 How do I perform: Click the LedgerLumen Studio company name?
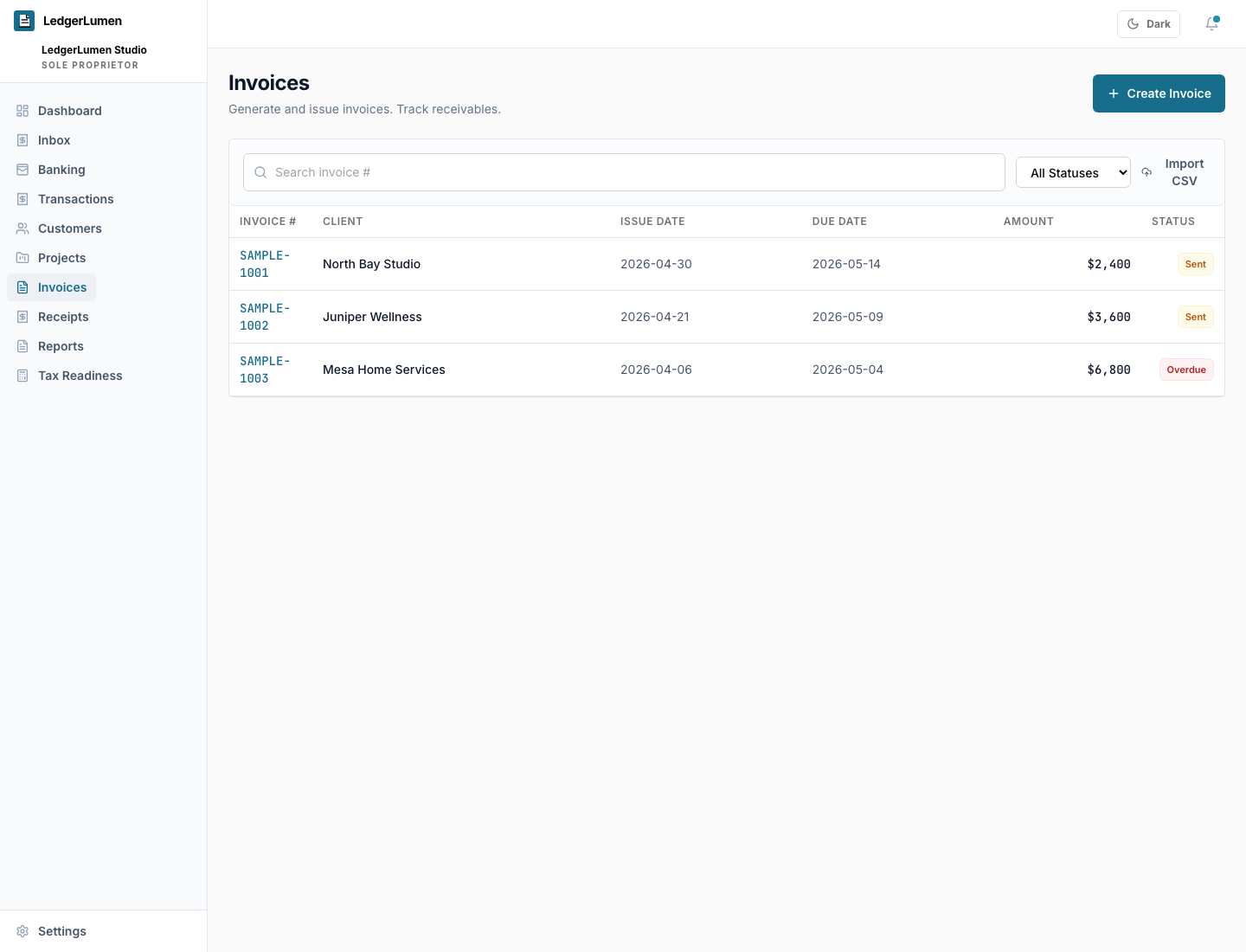click(94, 50)
